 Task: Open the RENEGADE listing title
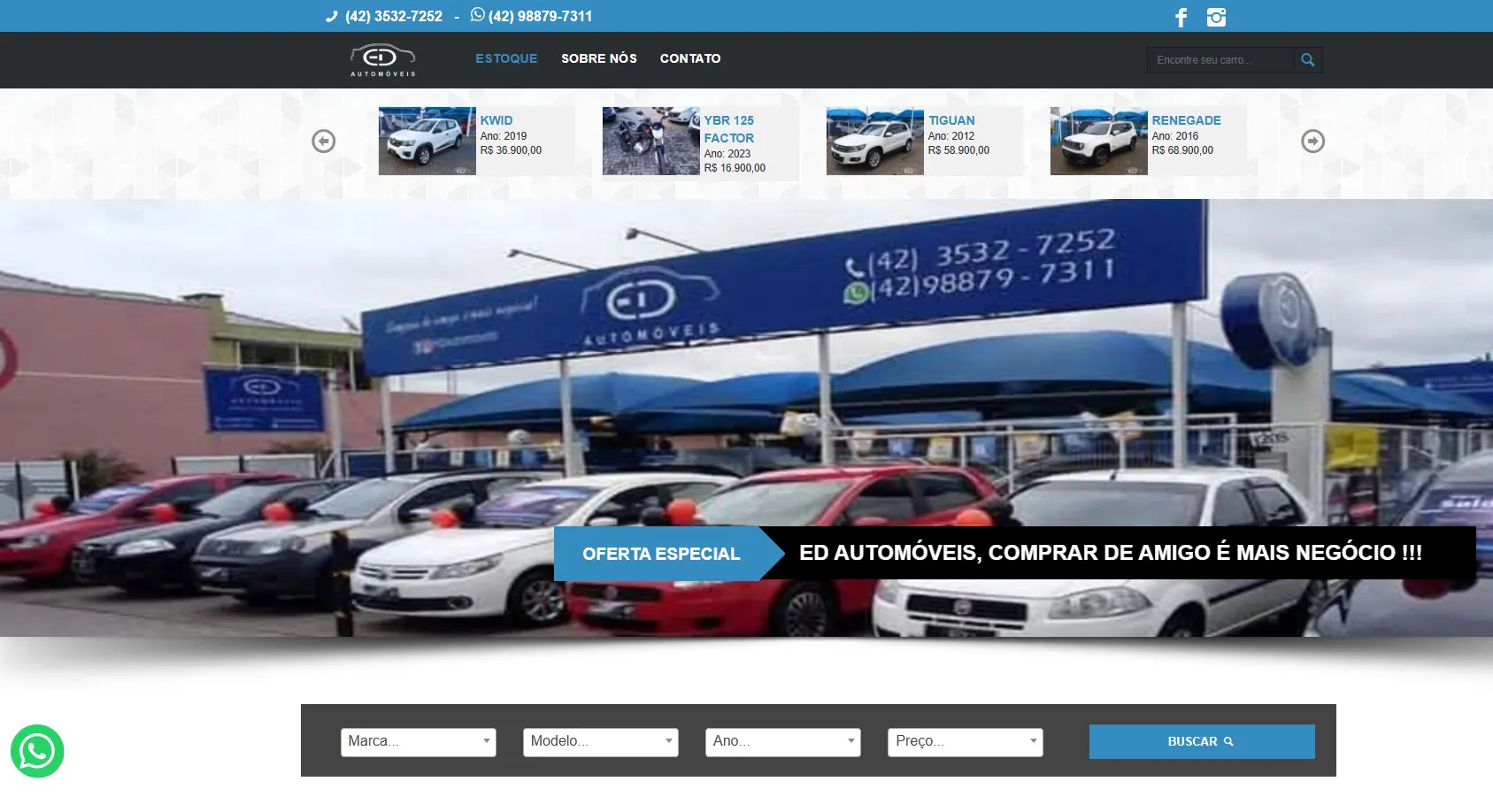click(1186, 120)
